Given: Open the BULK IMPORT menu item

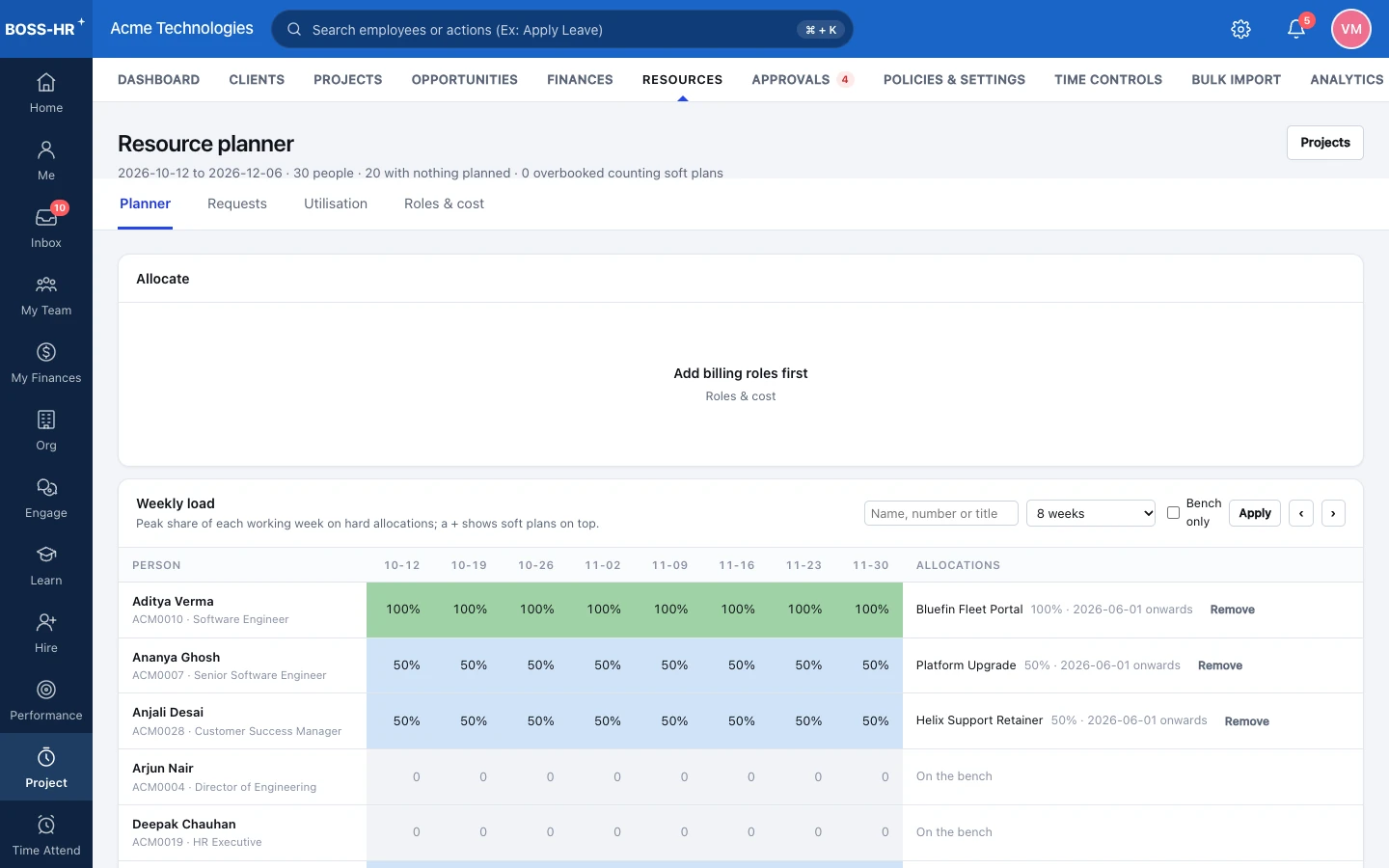Looking at the screenshot, I should tap(1236, 80).
